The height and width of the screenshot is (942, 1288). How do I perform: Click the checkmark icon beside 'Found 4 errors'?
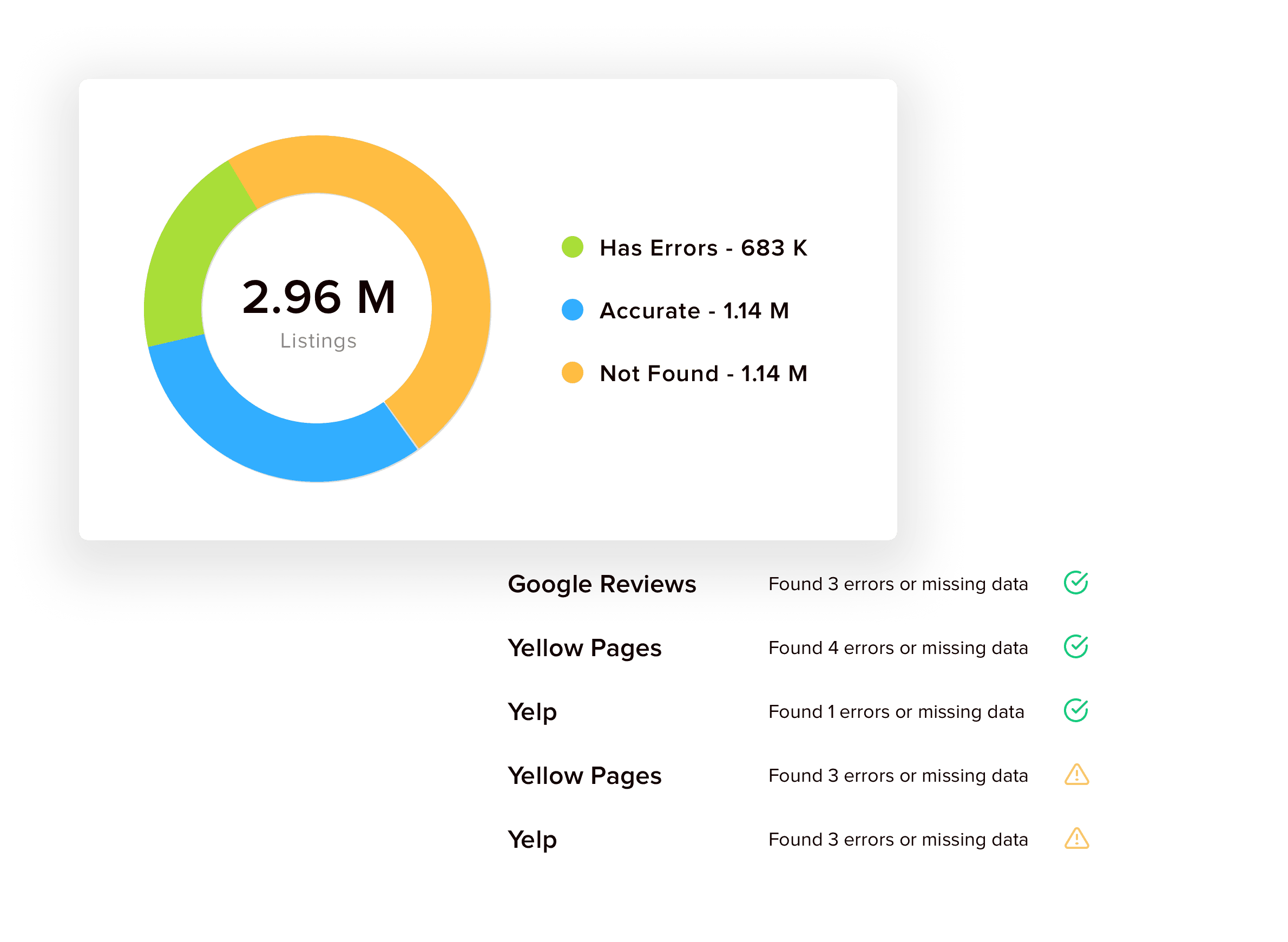tap(1076, 646)
